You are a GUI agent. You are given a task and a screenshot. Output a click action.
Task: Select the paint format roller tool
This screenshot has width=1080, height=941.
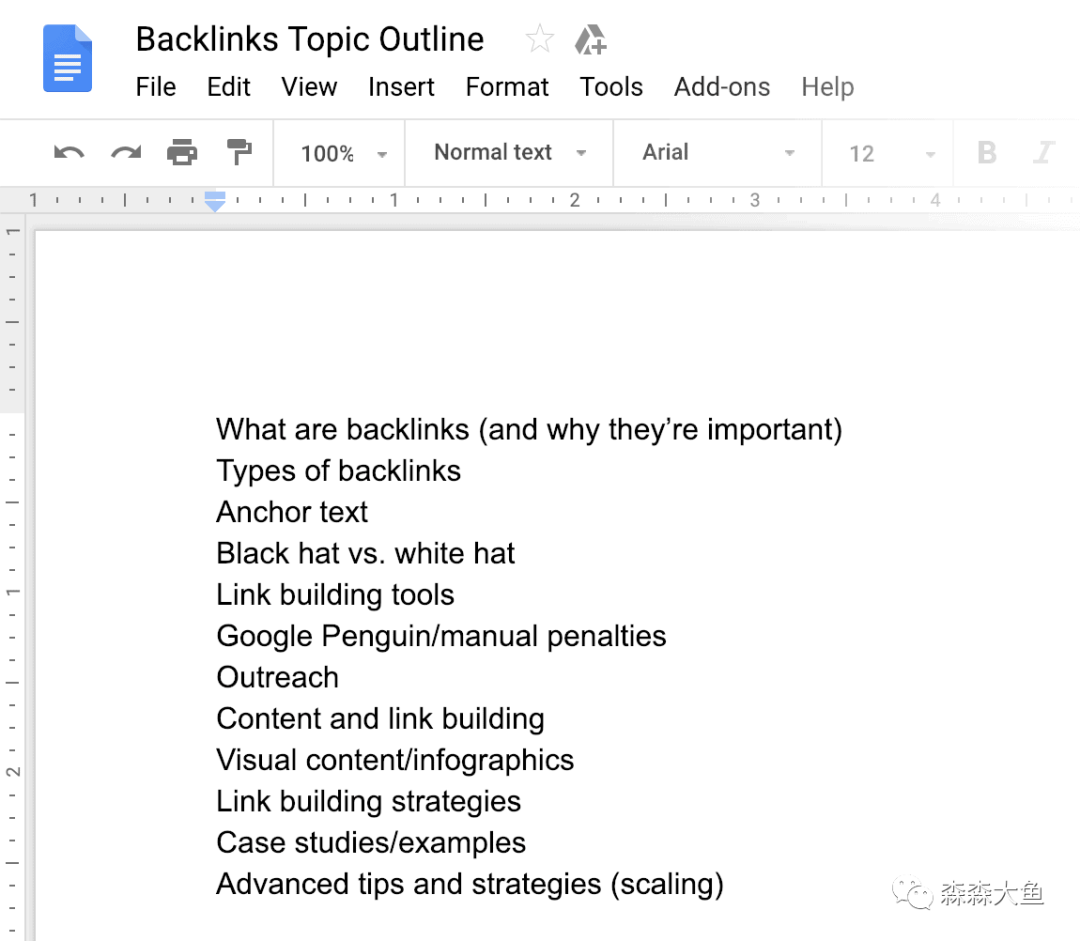point(239,153)
